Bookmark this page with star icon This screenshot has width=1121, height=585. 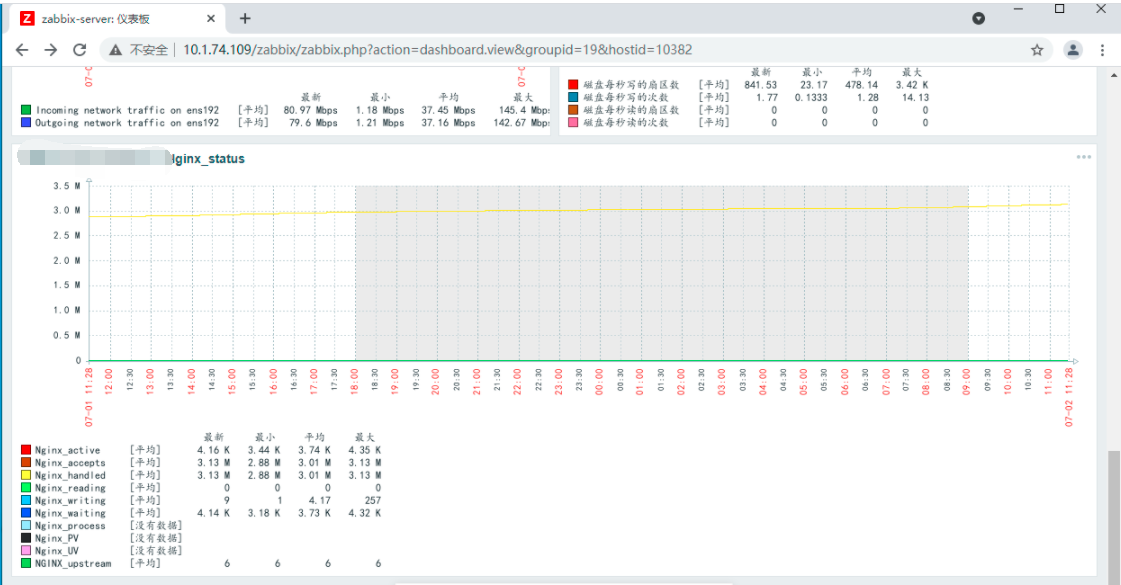1037,49
